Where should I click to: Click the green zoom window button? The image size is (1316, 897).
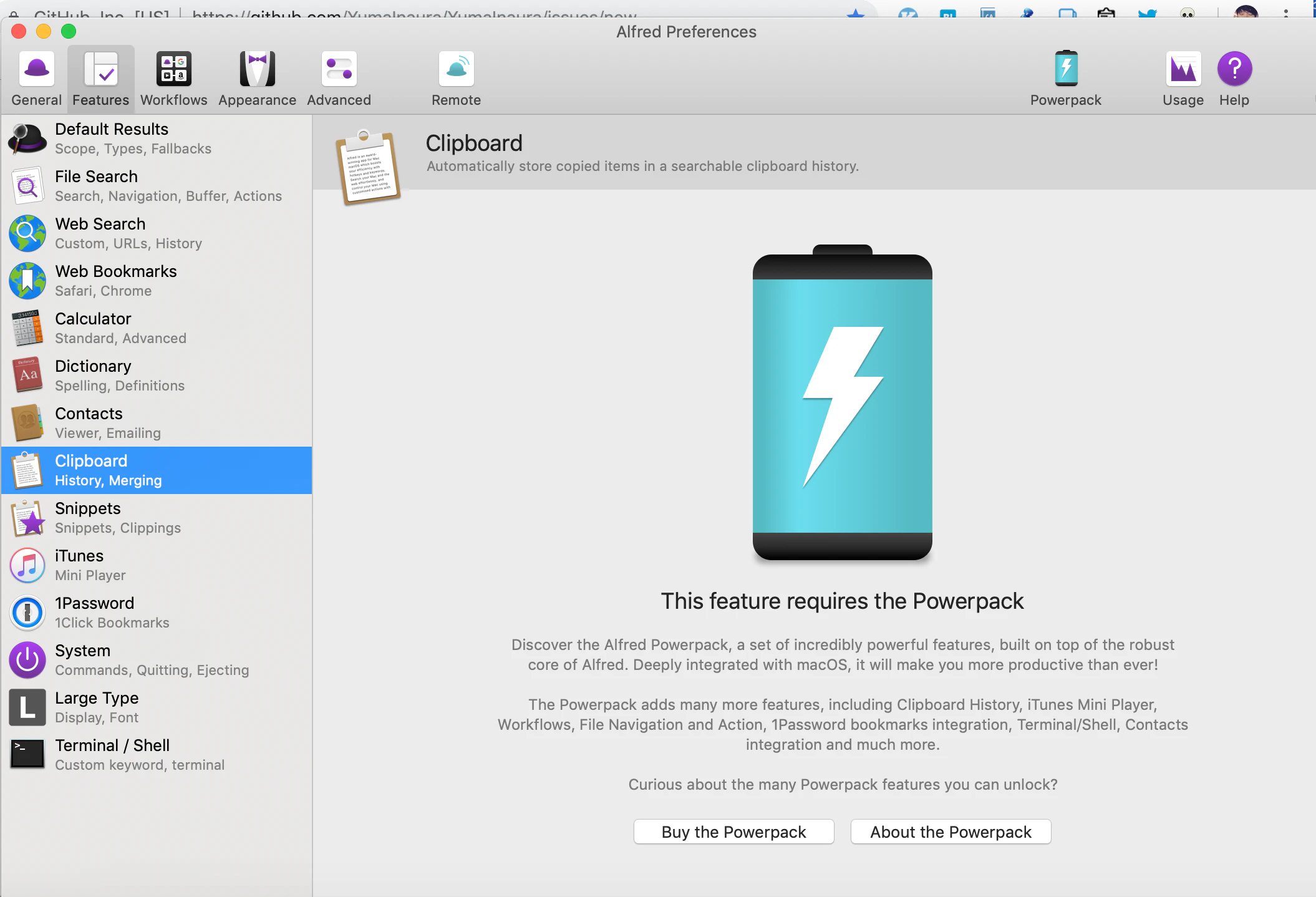(69, 31)
